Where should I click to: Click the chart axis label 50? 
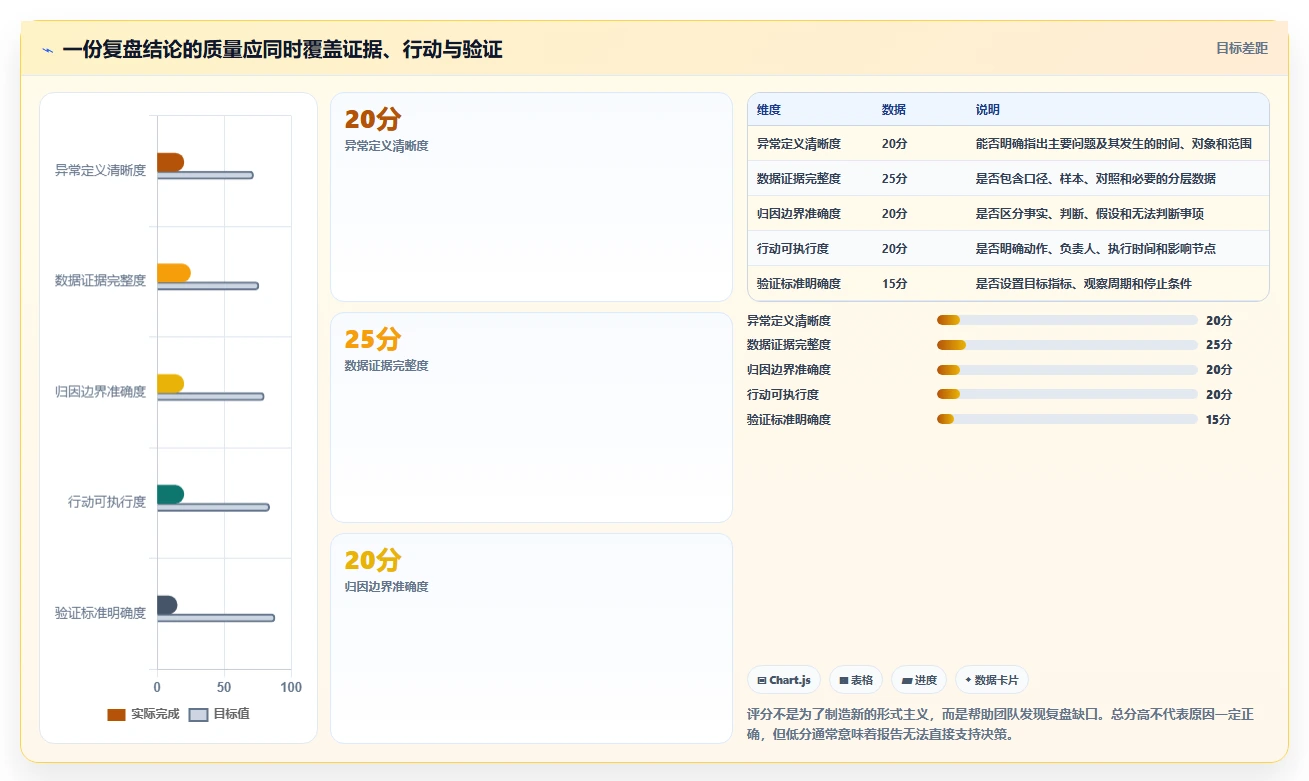(224, 687)
